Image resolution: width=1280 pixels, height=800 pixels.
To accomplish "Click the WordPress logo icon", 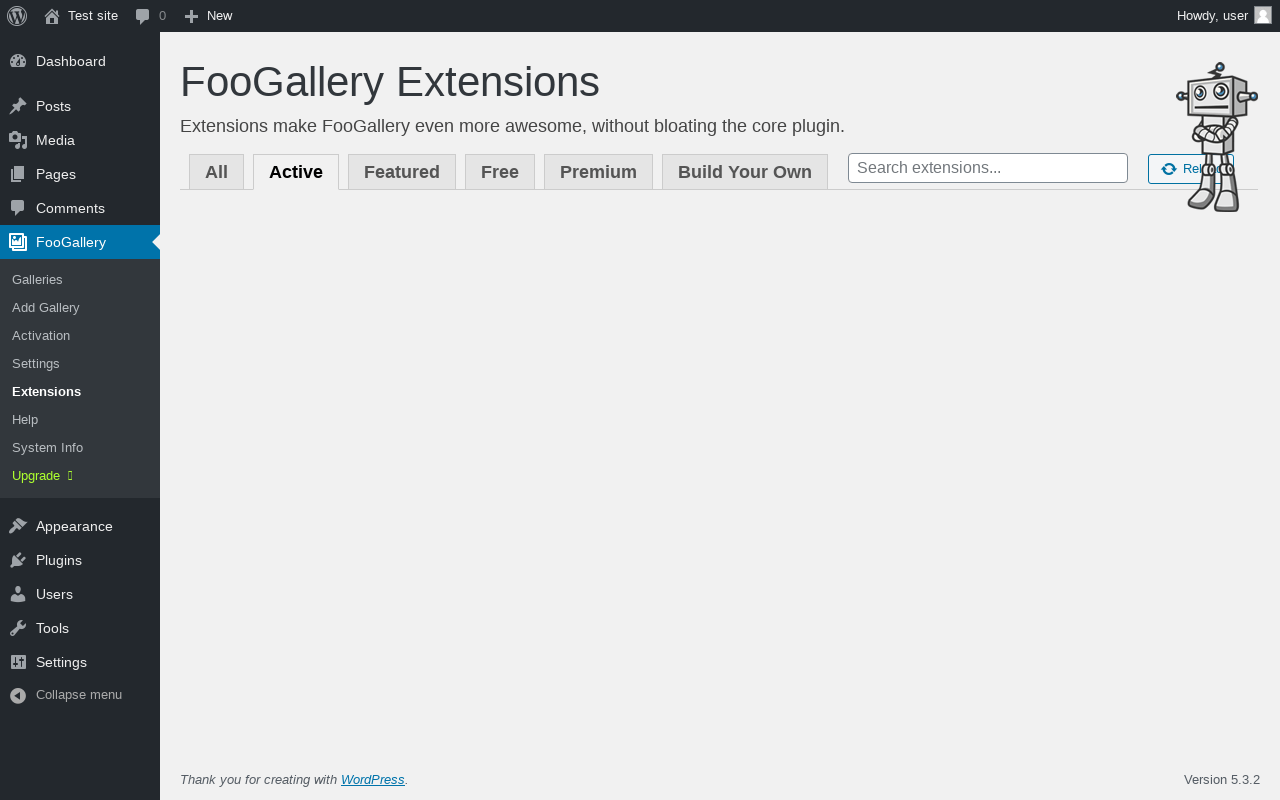I will [17, 16].
